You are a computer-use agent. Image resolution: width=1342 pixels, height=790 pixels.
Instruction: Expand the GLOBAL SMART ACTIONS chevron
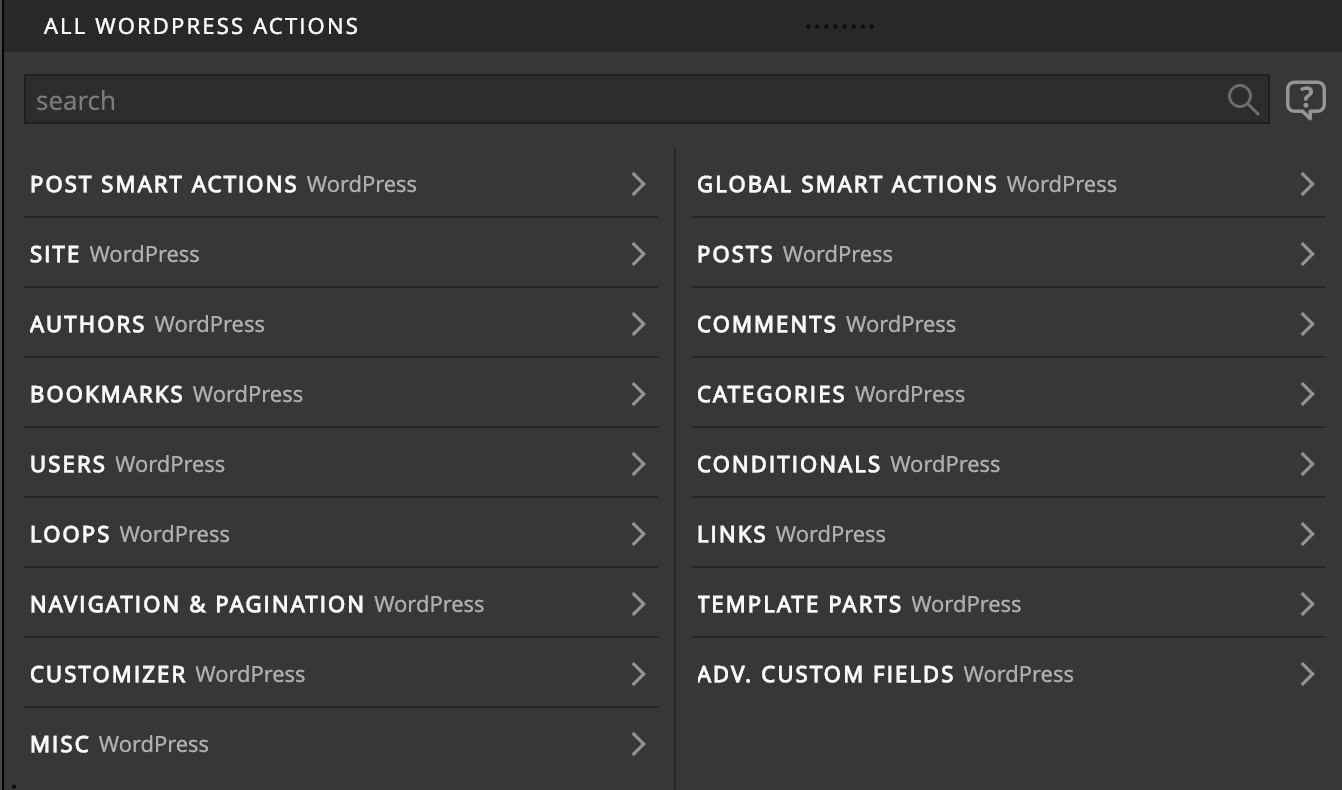point(1308,184)
